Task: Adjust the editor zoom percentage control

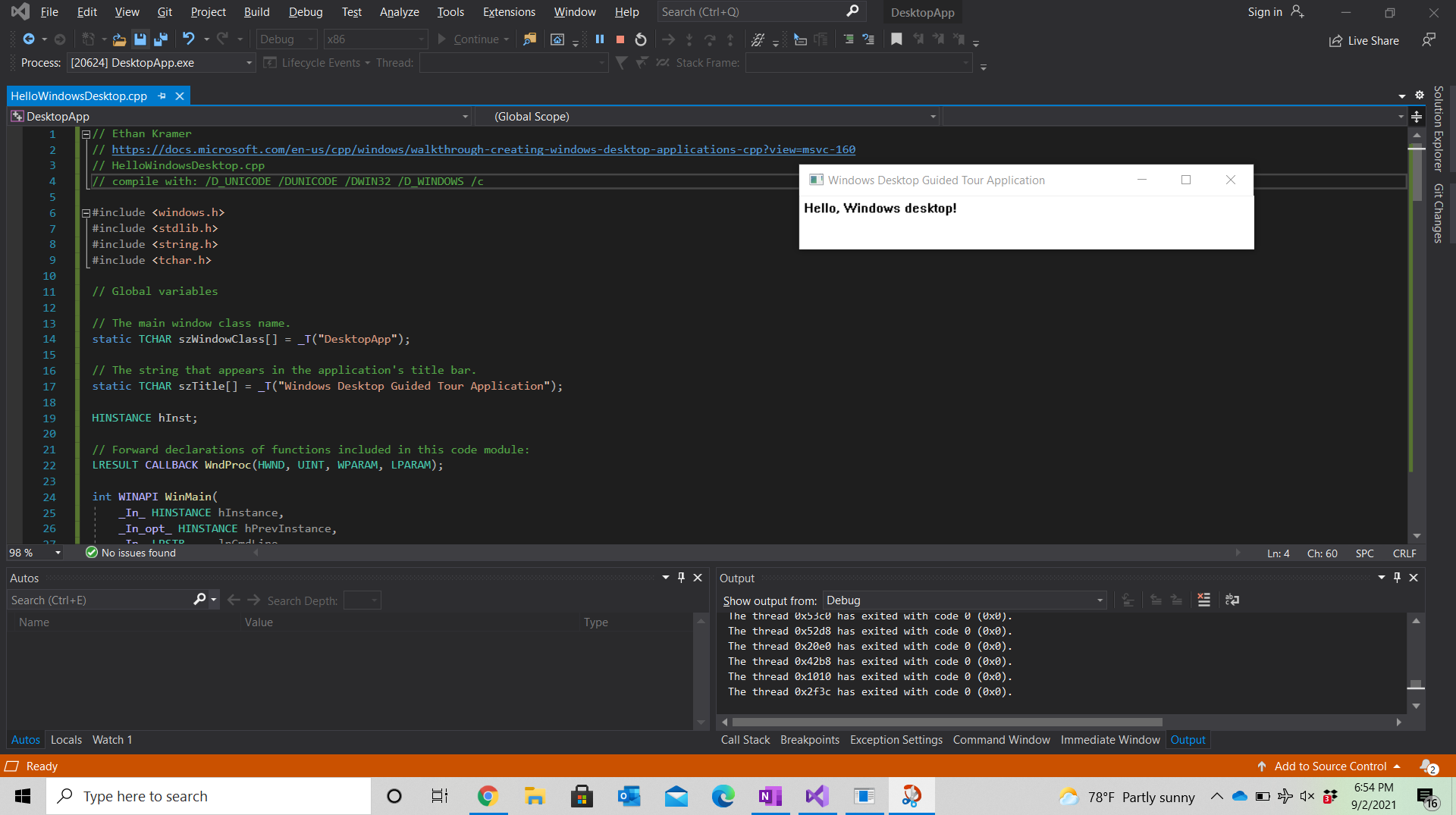Action: click(x=34, y=553)
